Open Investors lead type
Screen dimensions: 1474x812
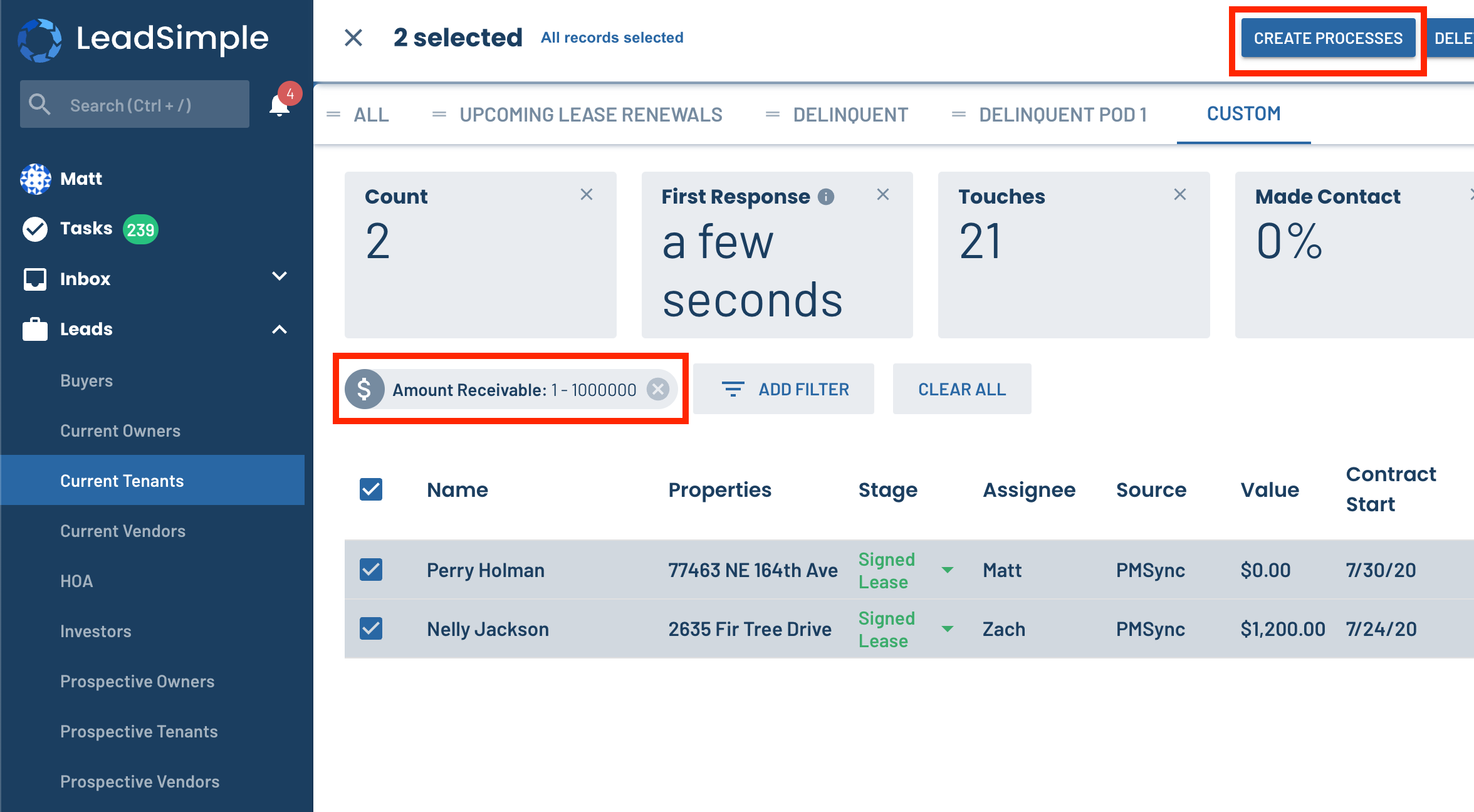coord(96,631)
